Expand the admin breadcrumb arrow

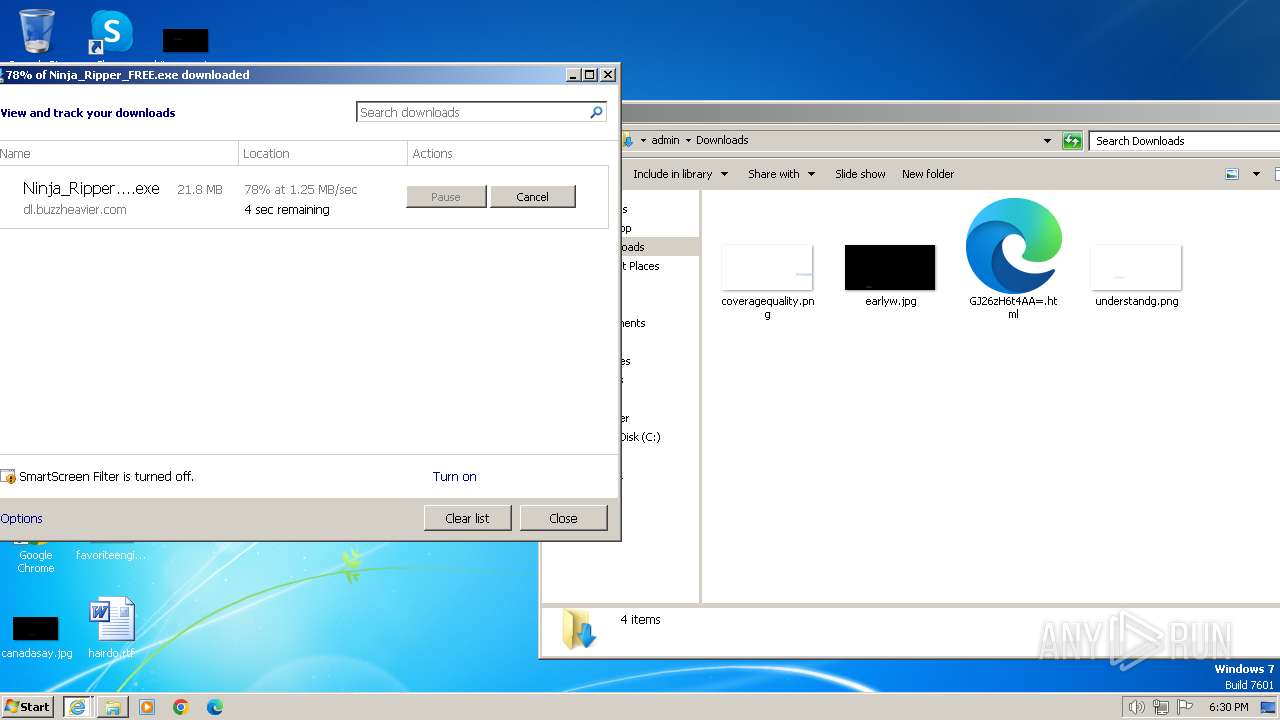click(x=687, y=141)
